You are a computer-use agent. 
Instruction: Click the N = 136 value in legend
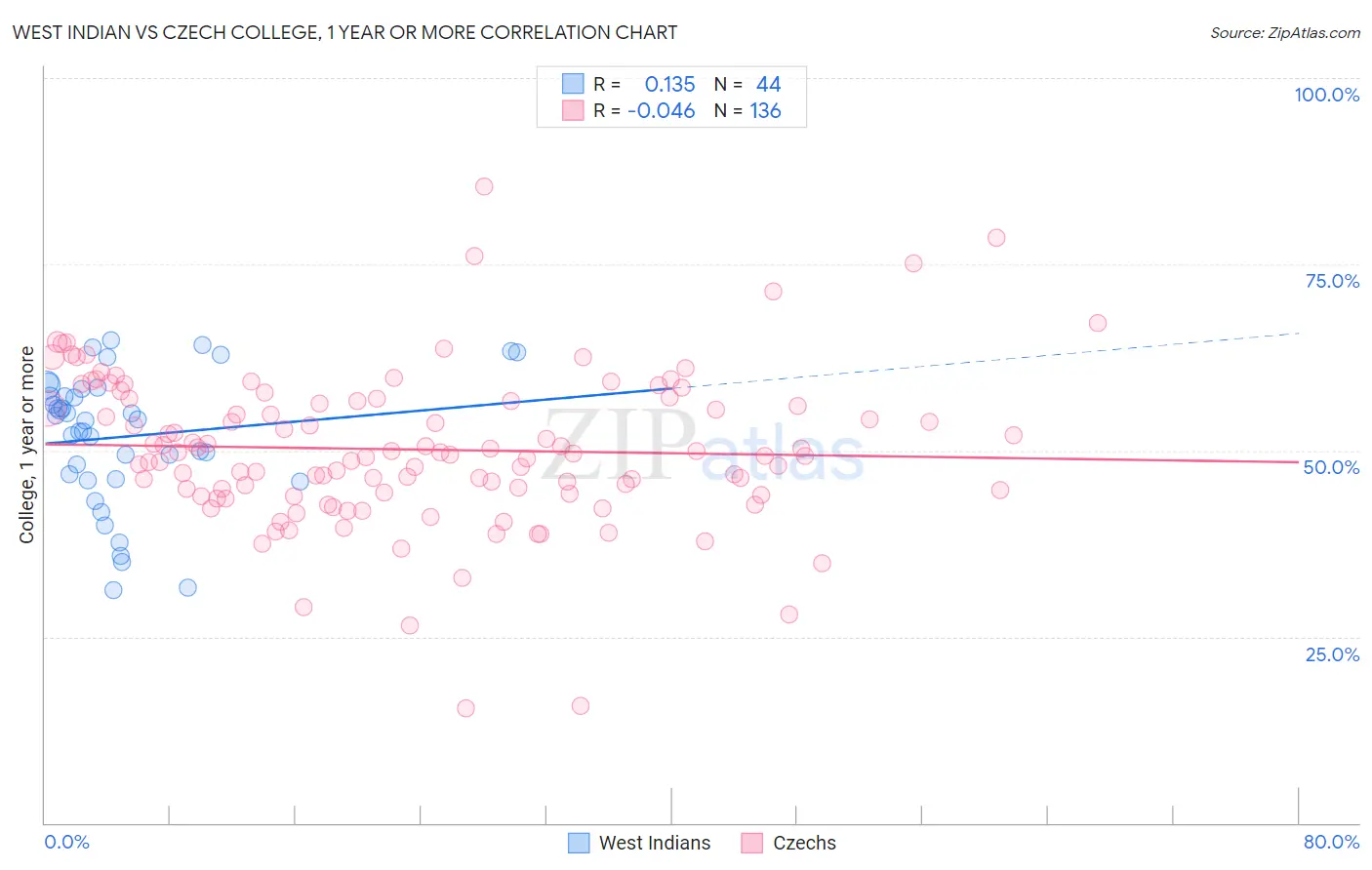[747, 110]
